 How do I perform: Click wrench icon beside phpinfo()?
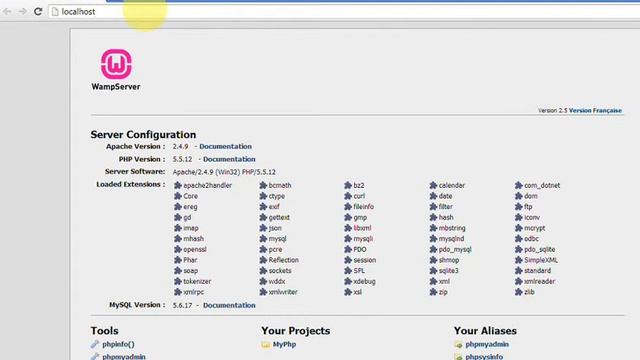(95, 344)
